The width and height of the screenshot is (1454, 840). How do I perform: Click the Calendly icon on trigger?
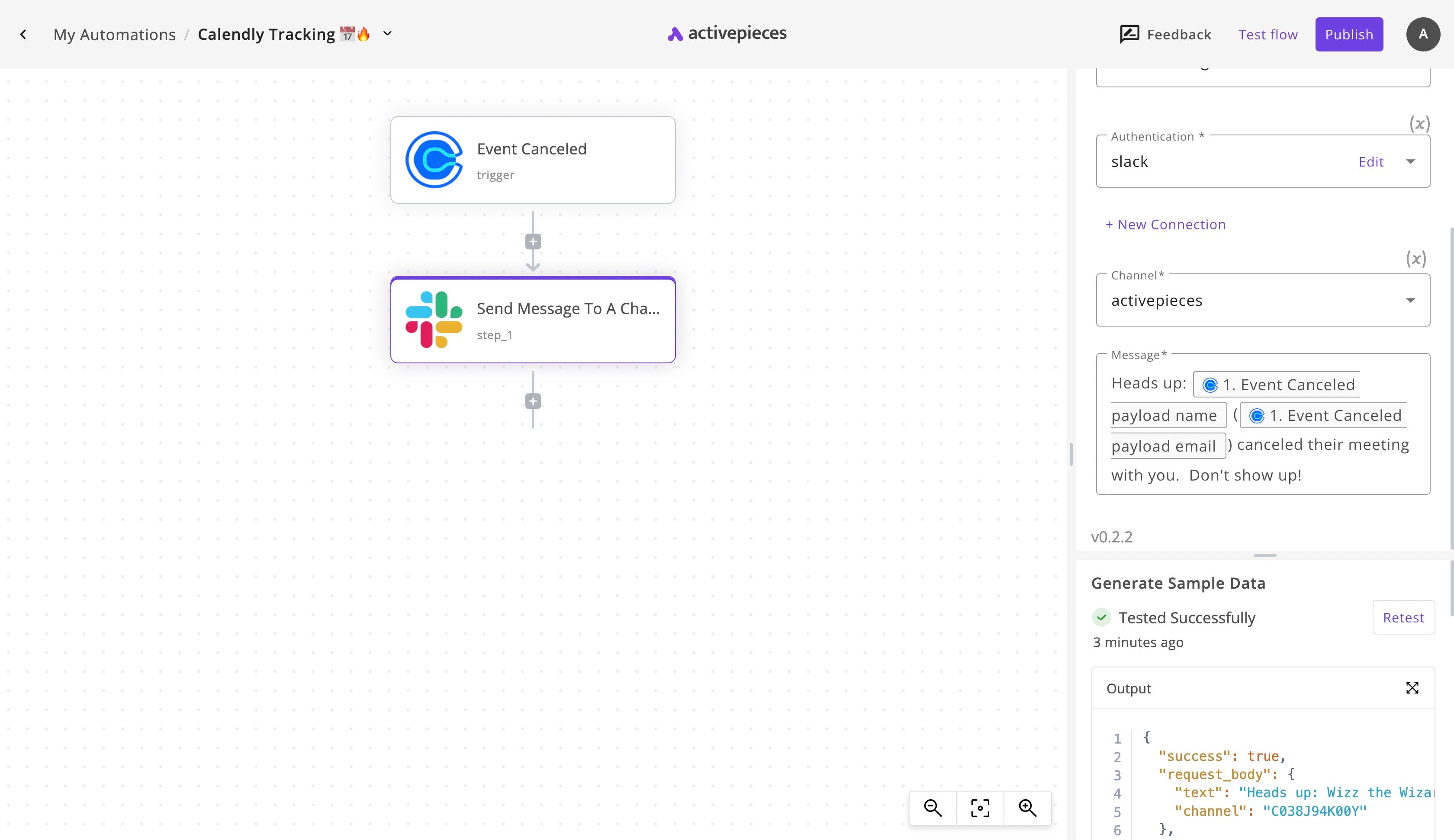coord(434,160)
